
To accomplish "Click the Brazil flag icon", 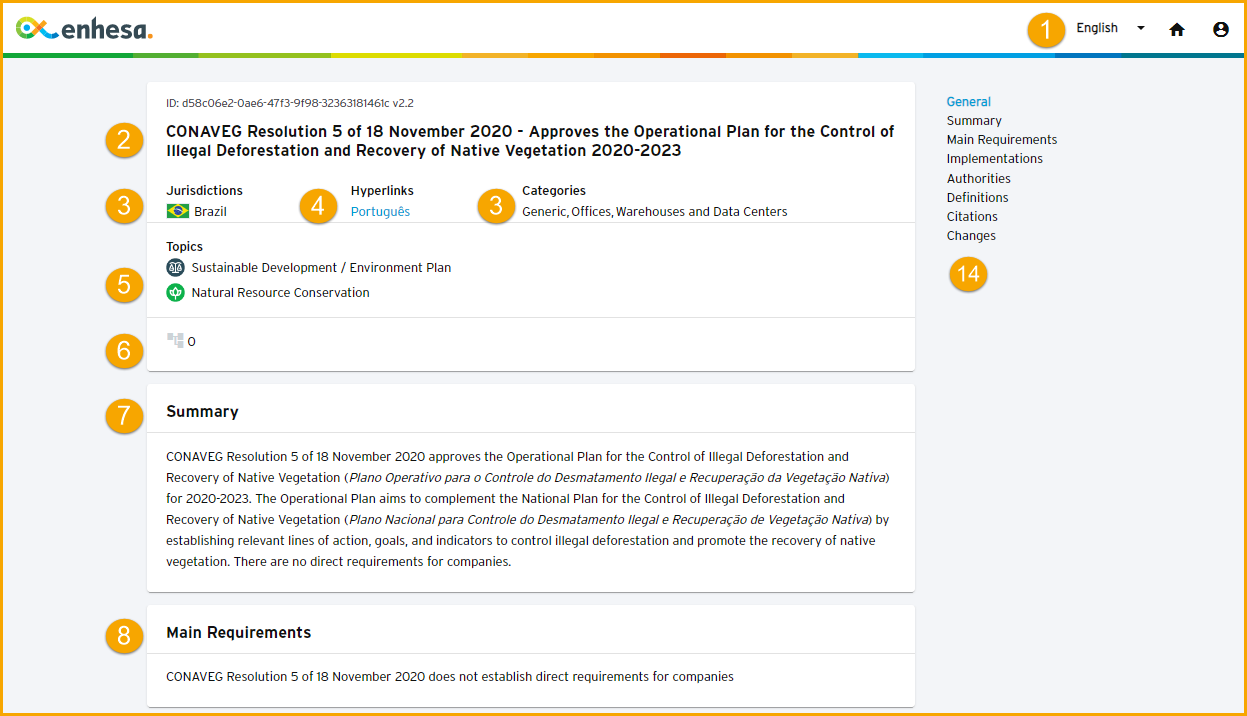I will (178, 211).
